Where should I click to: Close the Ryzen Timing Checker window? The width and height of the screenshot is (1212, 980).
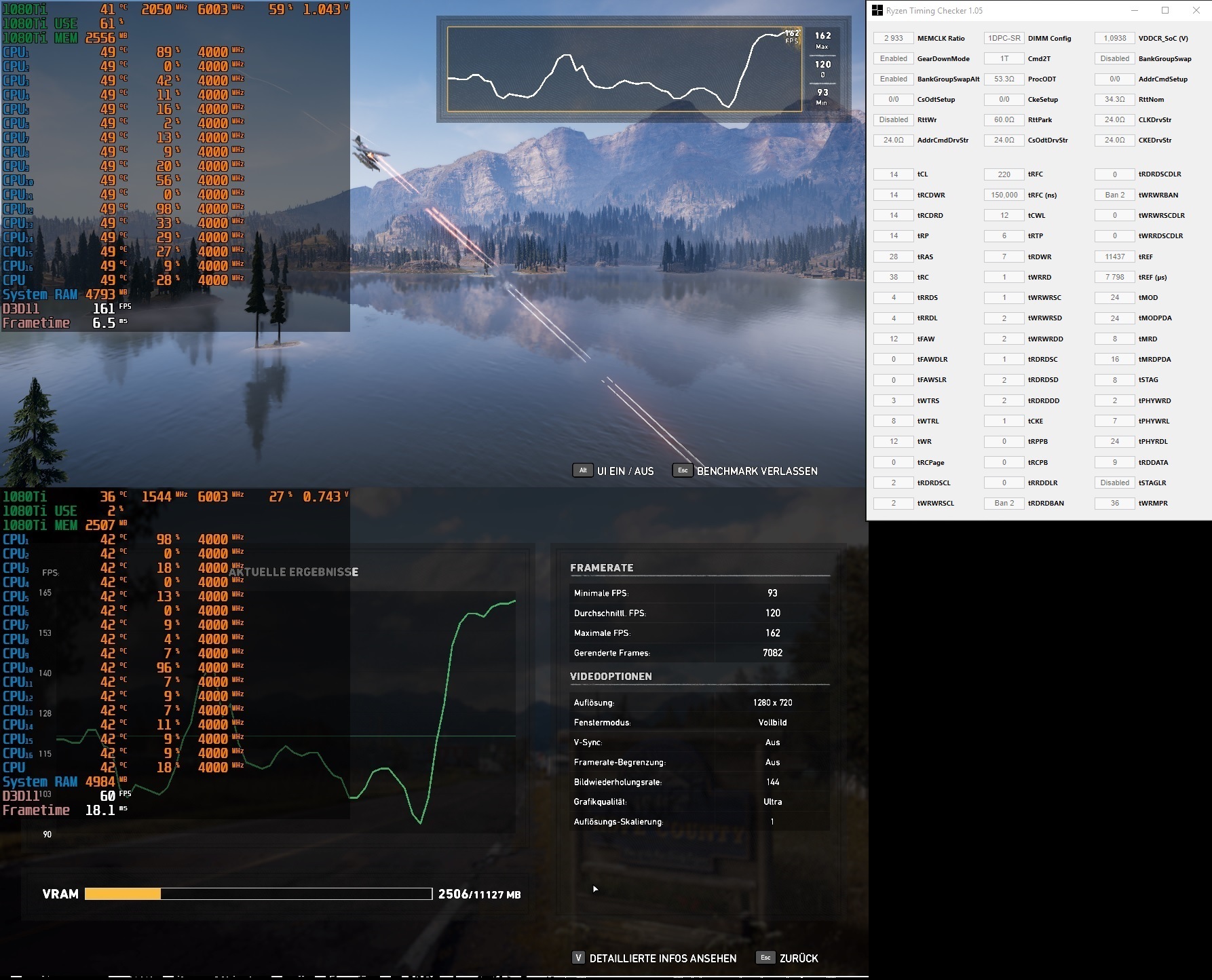click(1196, 11)
